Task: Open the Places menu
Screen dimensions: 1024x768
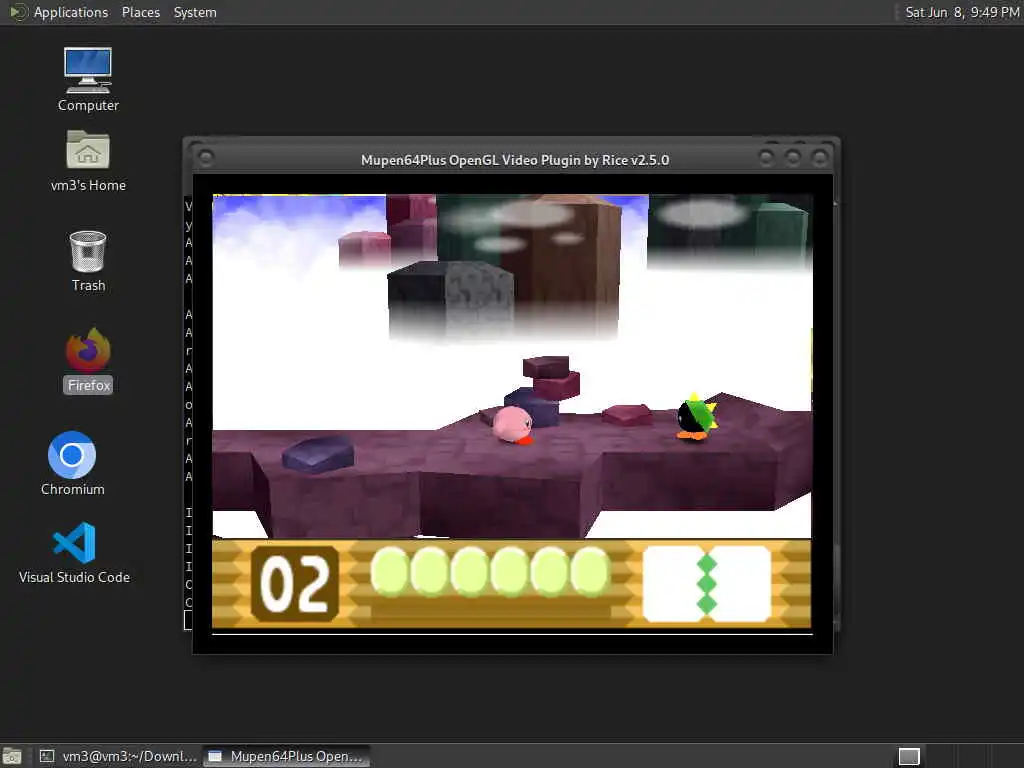Action: (140, 12)
